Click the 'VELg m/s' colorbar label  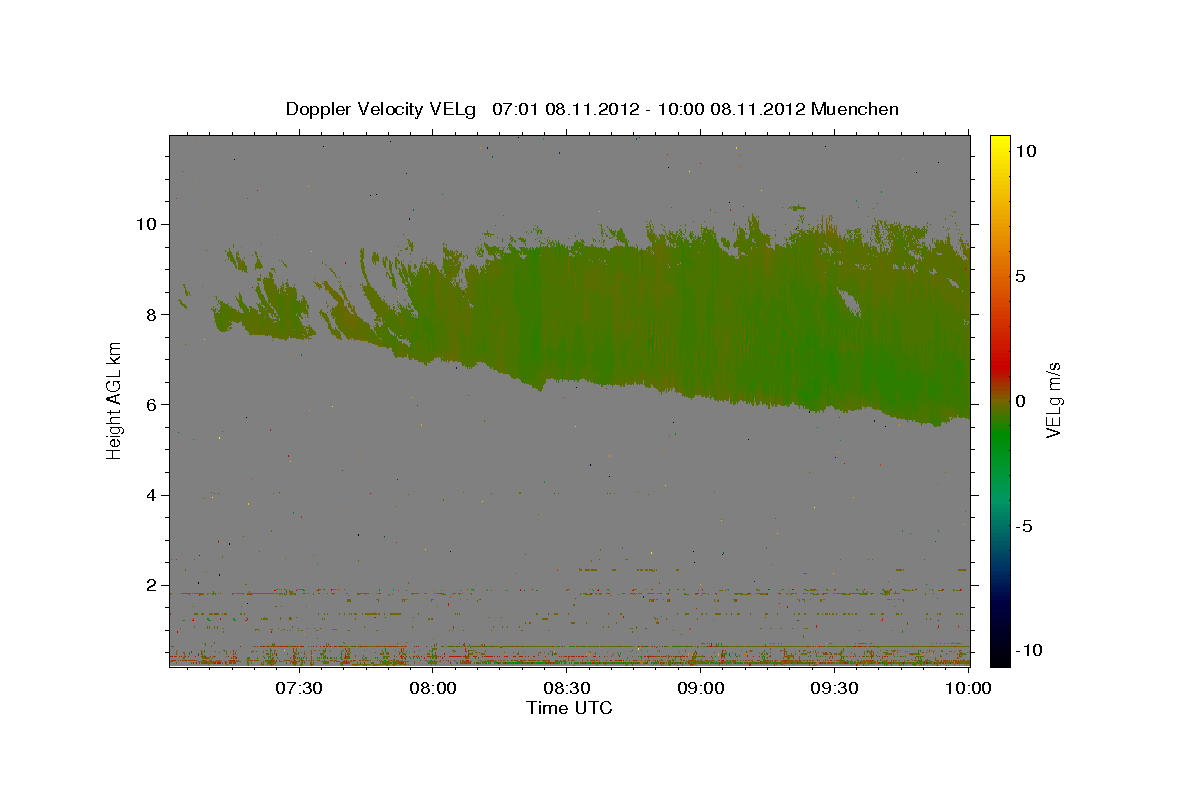pos(1052,400)
